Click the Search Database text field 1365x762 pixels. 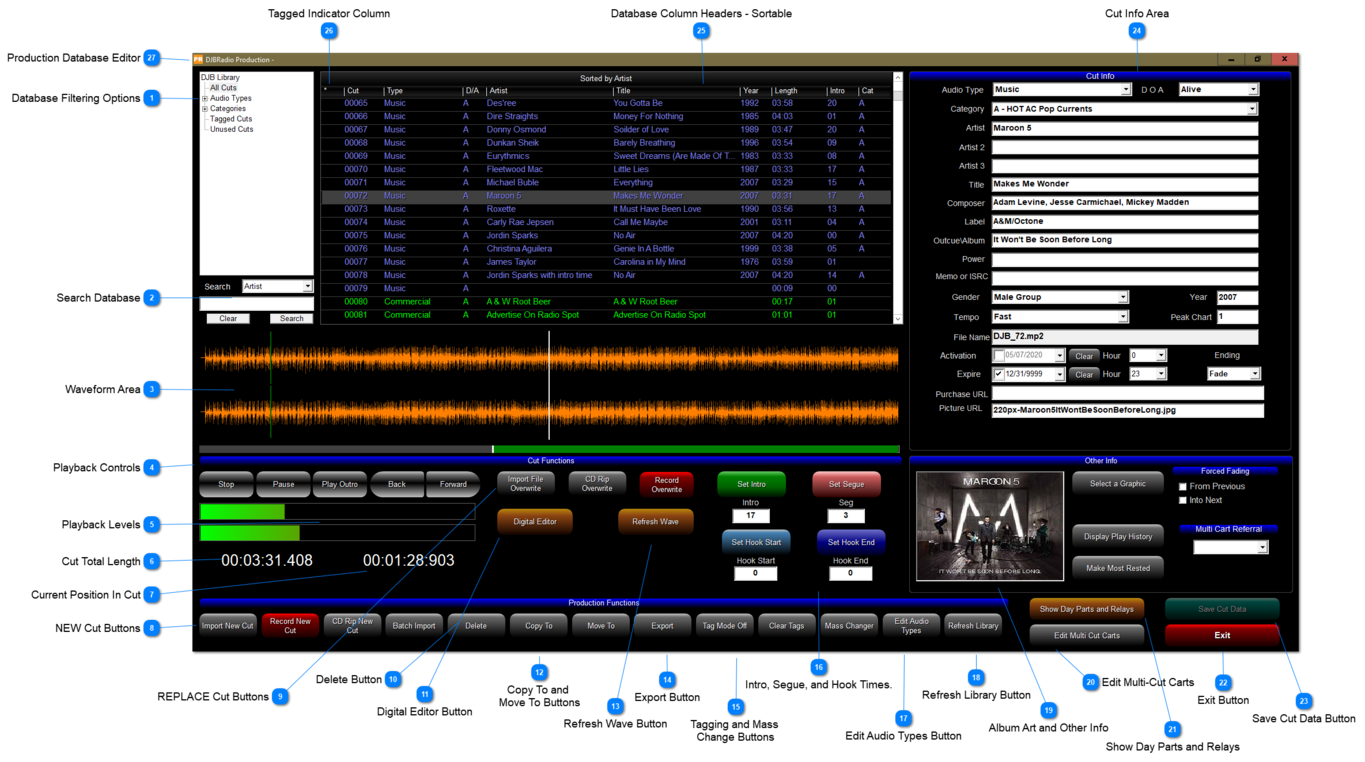pos(256,304)
